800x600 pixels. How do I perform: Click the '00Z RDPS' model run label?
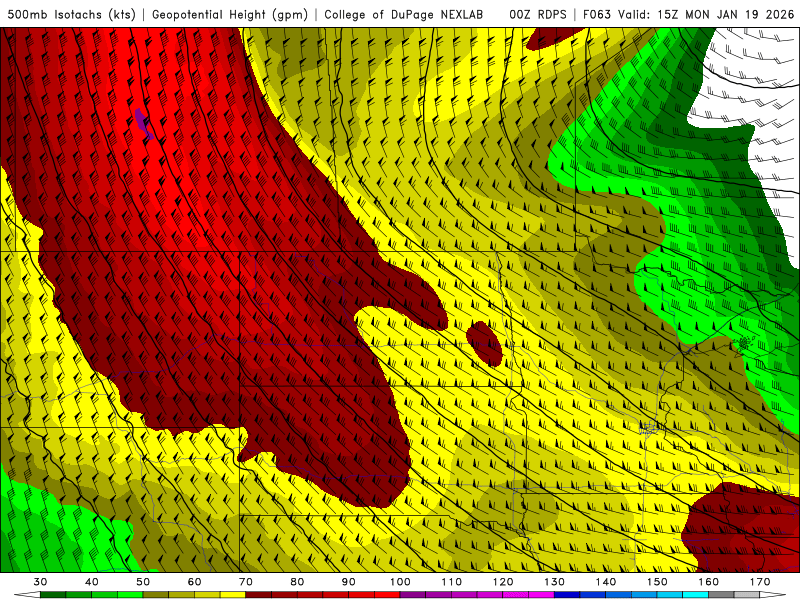click(538, 14)
